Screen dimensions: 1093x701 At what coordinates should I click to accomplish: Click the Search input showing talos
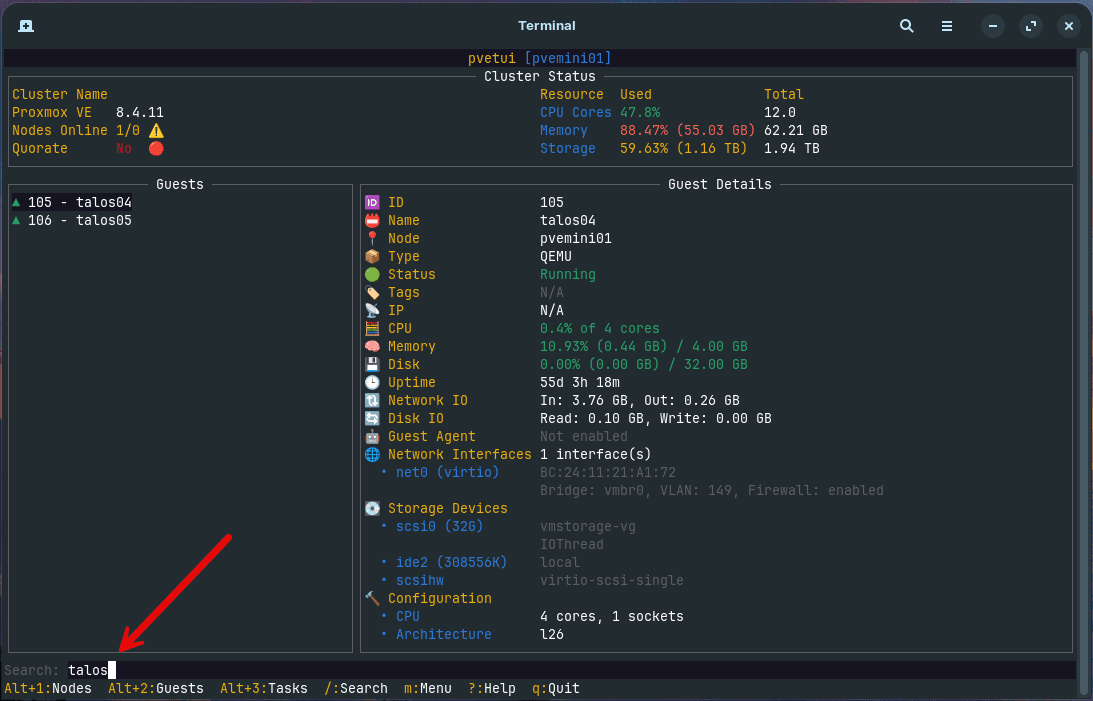pos(88,670)
